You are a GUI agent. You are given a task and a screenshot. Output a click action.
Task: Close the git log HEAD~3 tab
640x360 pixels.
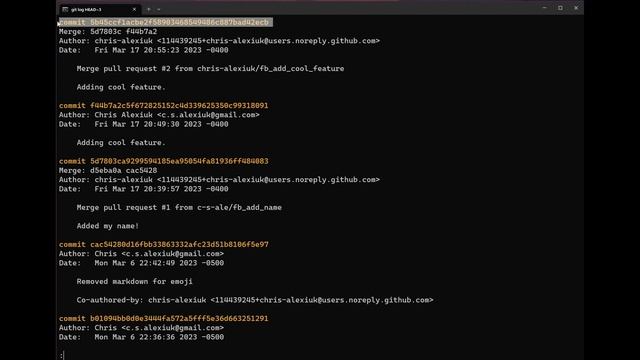[134, 9]
